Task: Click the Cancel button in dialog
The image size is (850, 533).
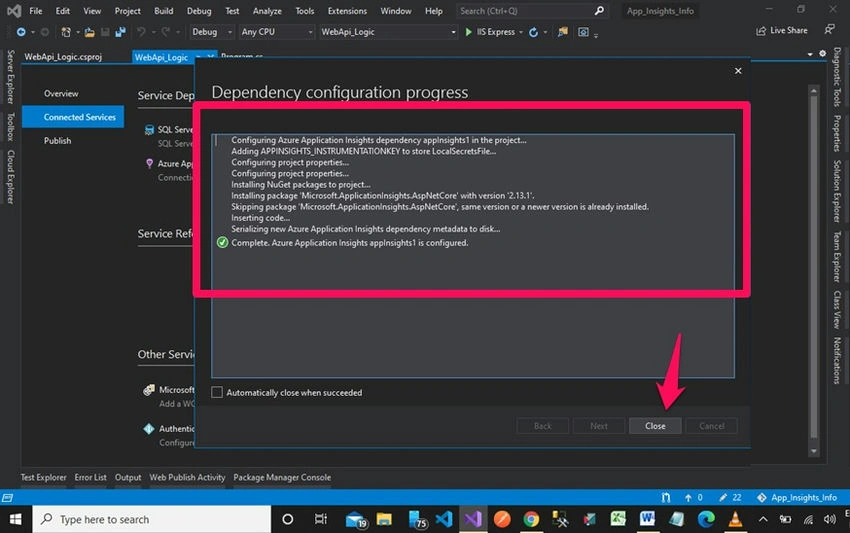Action: 711,426
